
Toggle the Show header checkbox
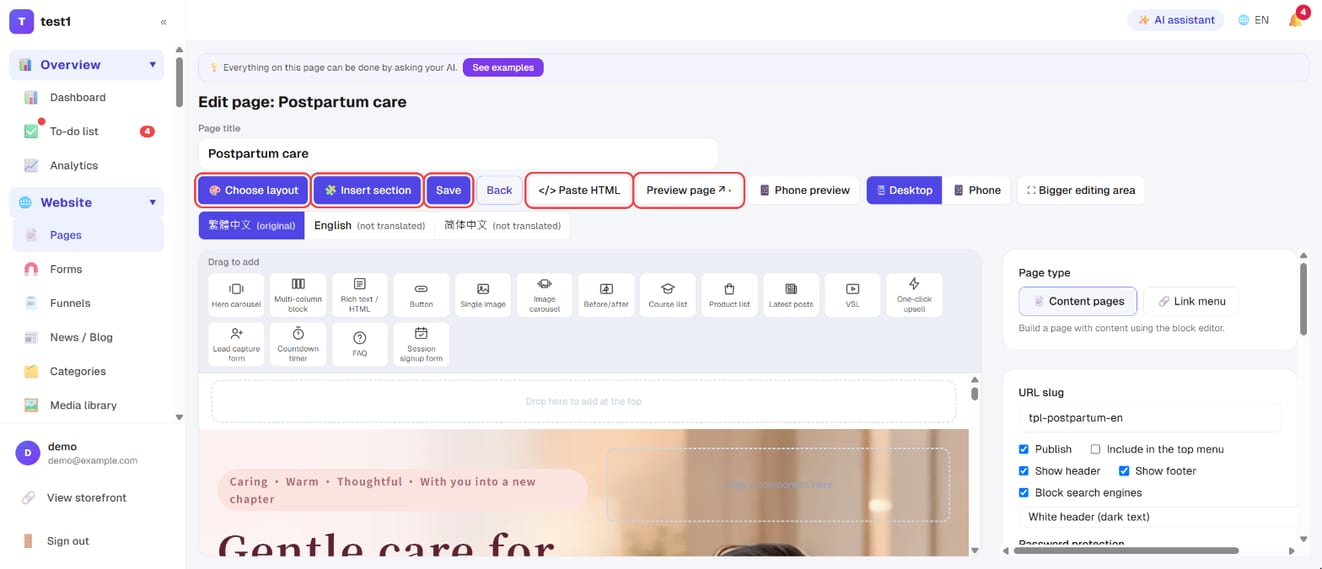(x=1023, y=471)
